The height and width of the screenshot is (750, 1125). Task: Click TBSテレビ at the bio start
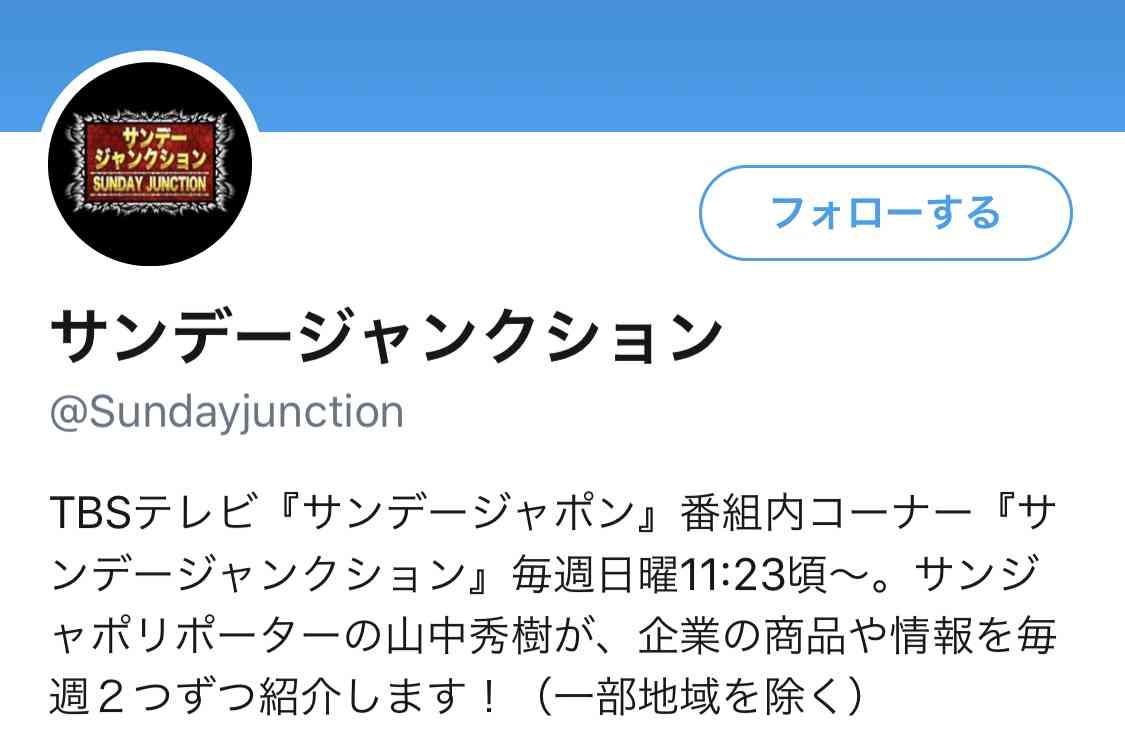pos(153,512)
